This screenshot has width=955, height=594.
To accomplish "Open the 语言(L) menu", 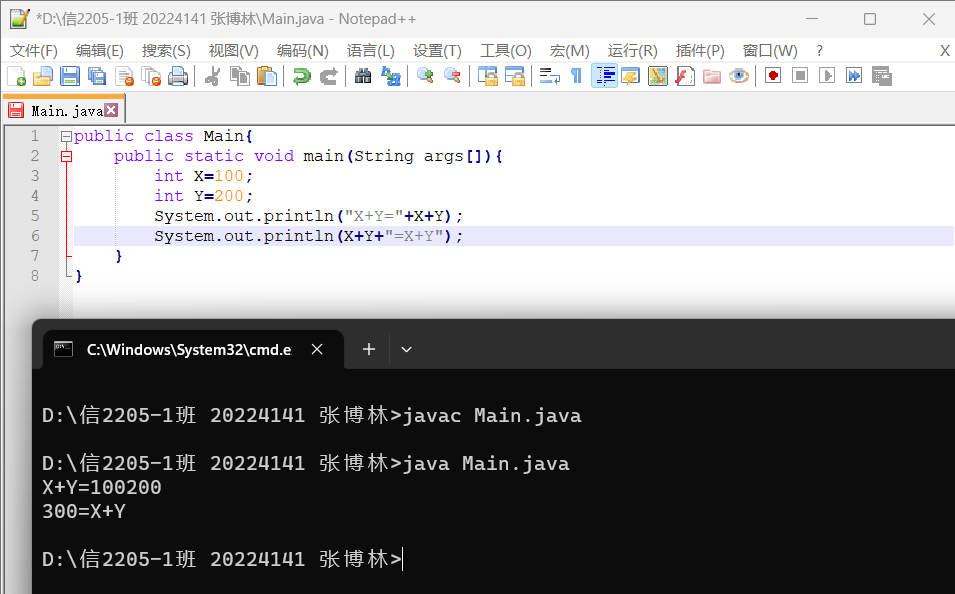I will tap(370, 51).
